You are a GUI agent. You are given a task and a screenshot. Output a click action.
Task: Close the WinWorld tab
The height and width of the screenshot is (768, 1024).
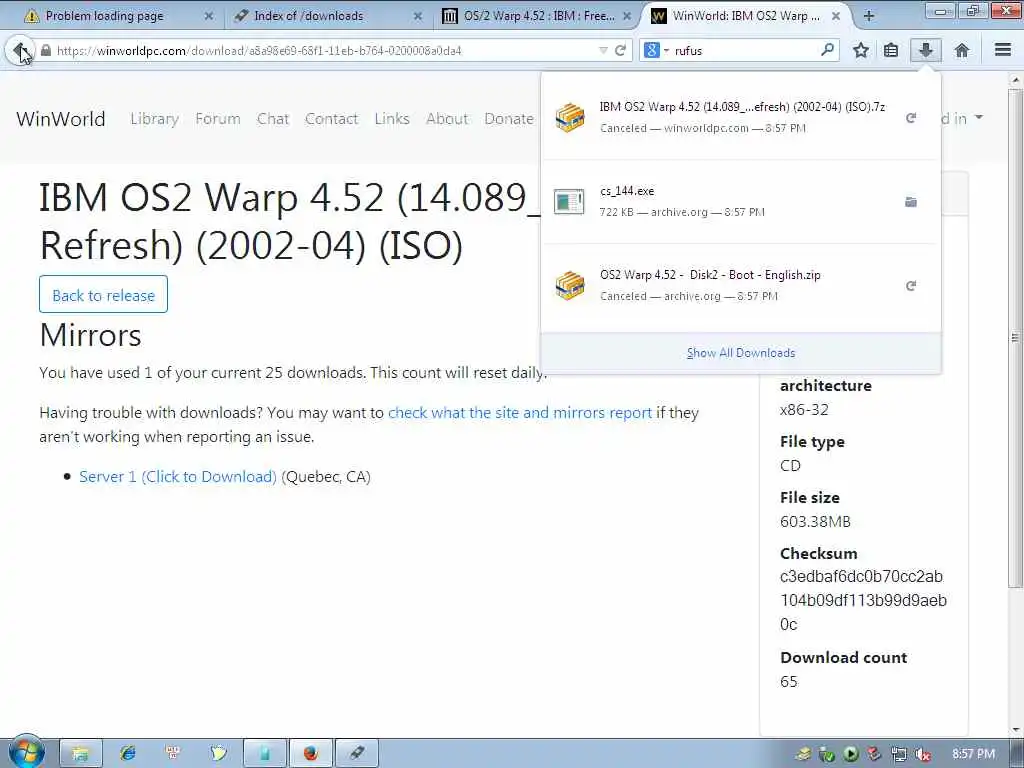[x=836, y=16]
